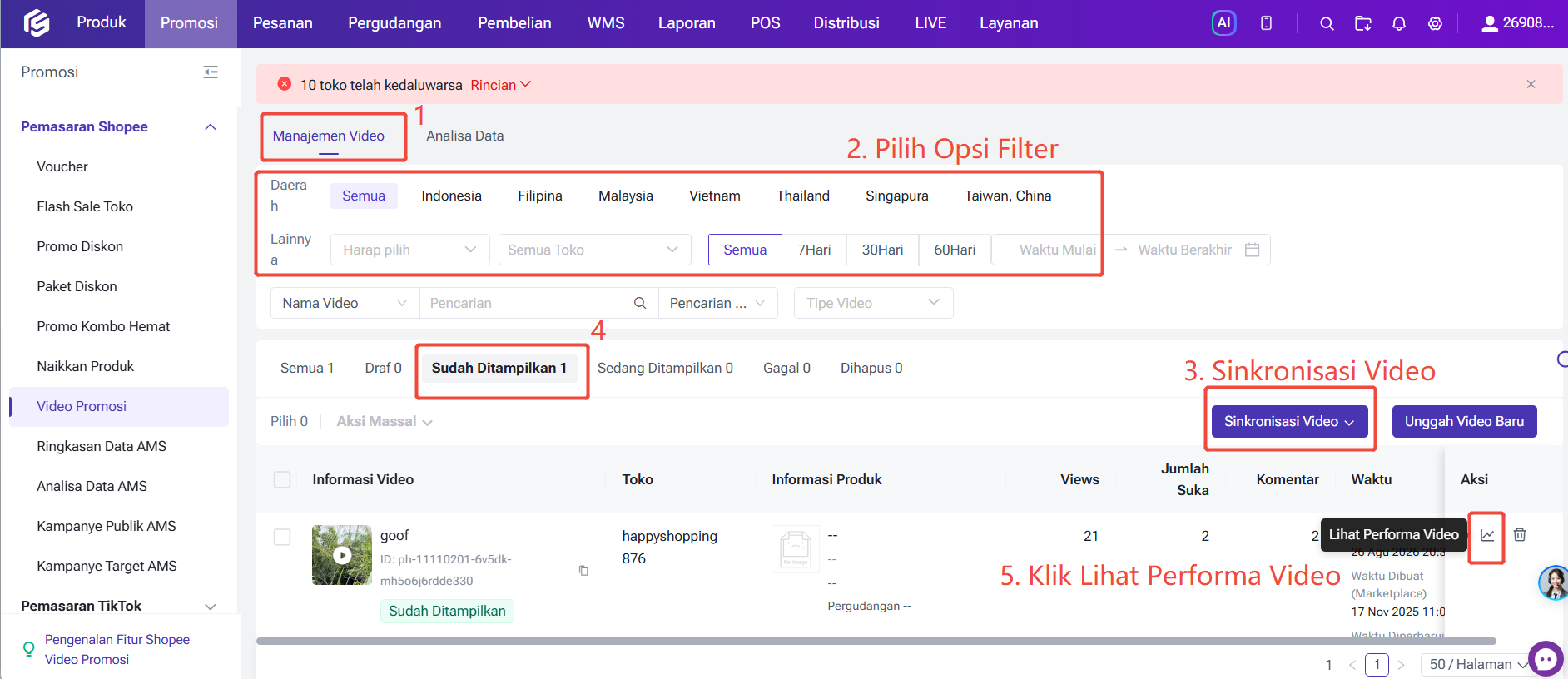1568x679 pixels.
Task: Open the Rincian link in warning banner
Action: pos(500,85)
